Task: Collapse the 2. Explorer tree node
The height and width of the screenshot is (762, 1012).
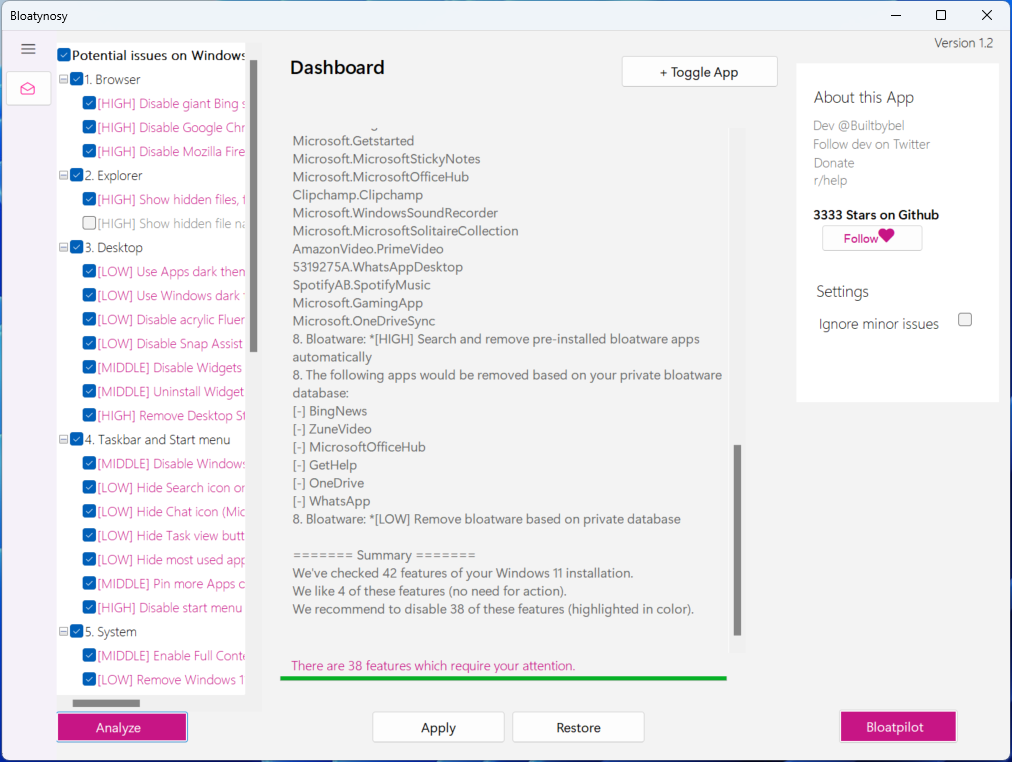Action: (63, 175)
